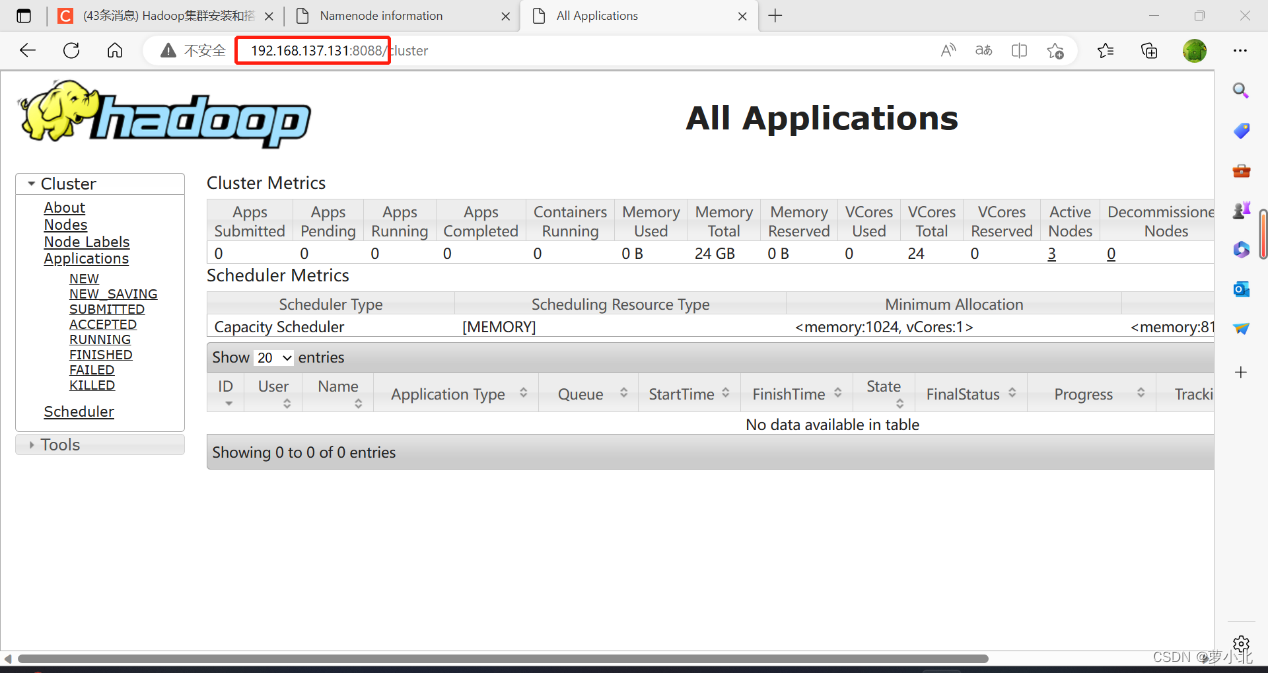Screen dimensions: 1268x673
Task: Open Read aloud icon in address bar
Action: pos(949,50)
